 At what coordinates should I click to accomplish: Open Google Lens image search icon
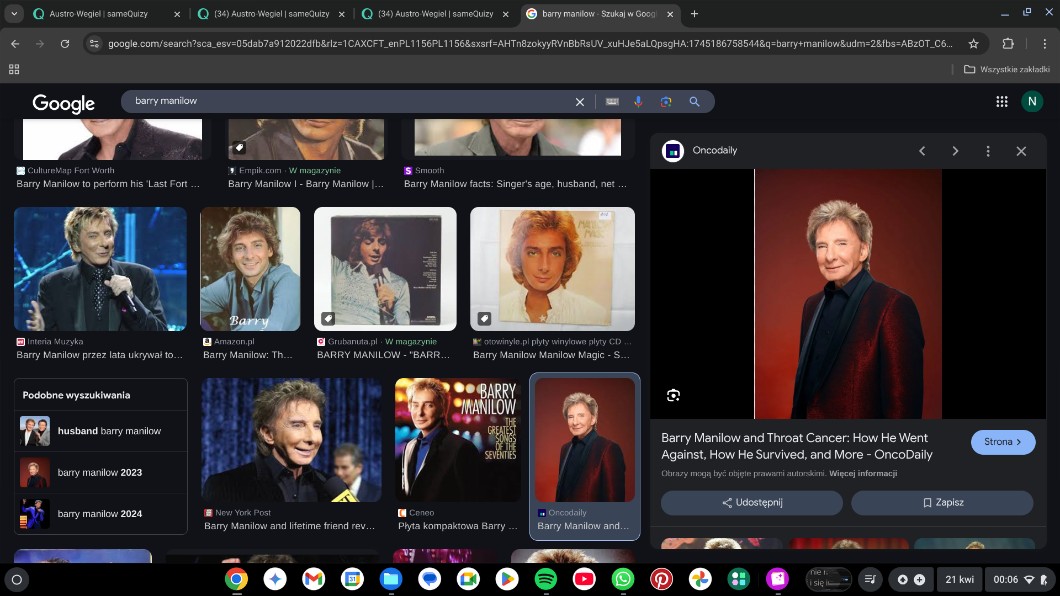pyautogui.click(x=666, y=101)
